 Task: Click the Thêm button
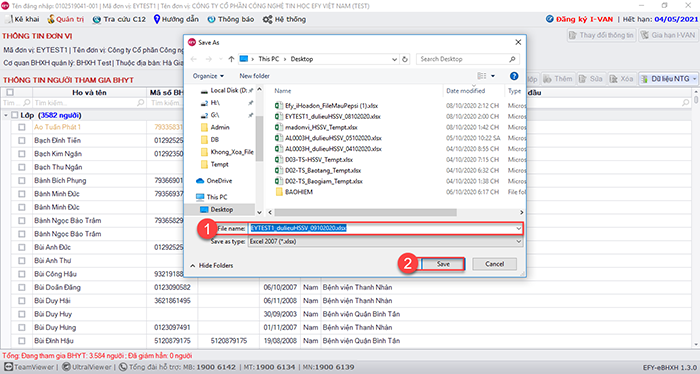[558, 79]
